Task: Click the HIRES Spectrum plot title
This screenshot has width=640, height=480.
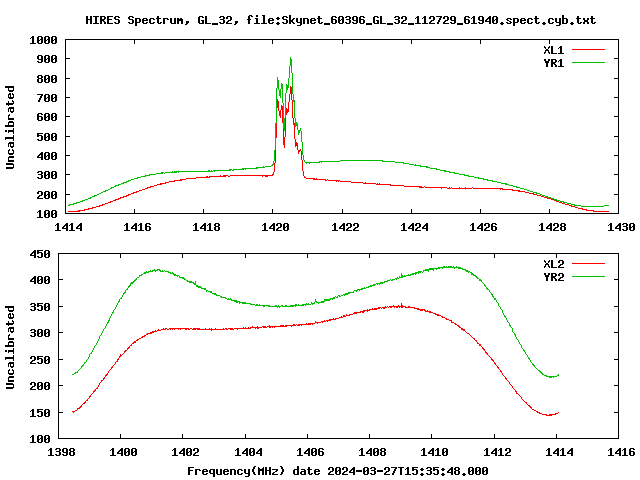Action: pos(340,20)
